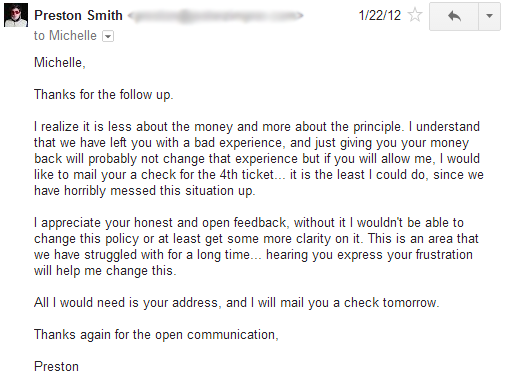Click the phrase "4th ticket" in the message

(246, 175)
